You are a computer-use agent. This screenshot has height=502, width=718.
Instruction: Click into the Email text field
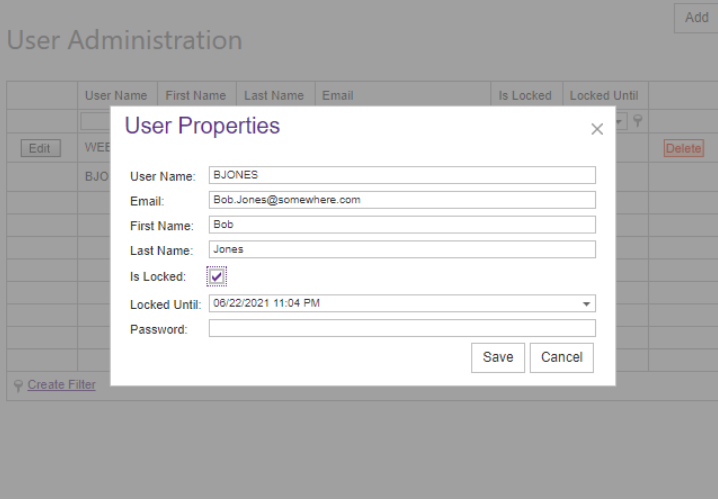[401, 199]
